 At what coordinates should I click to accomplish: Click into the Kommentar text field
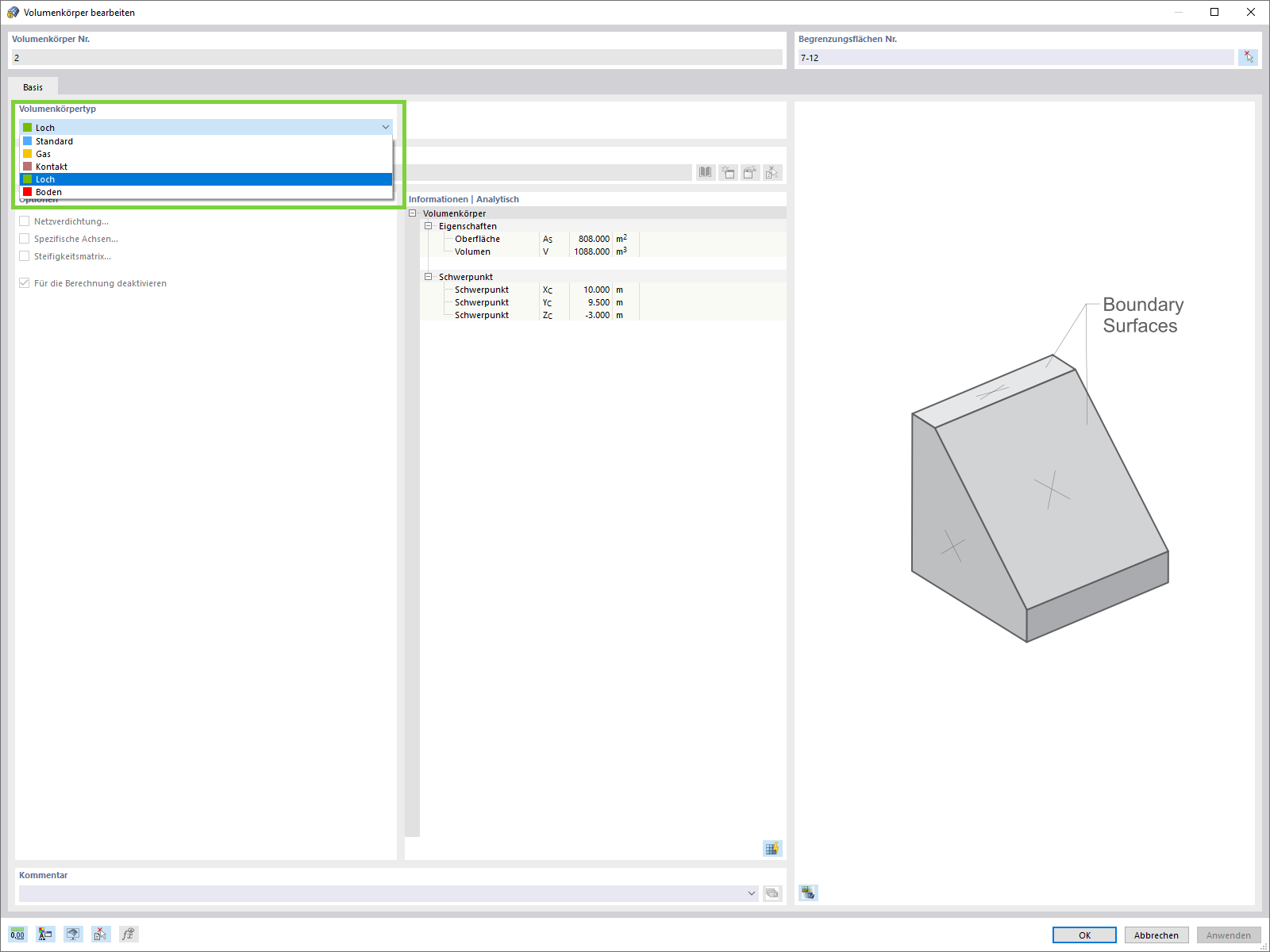pyautogui.click(x=382, y=893)
